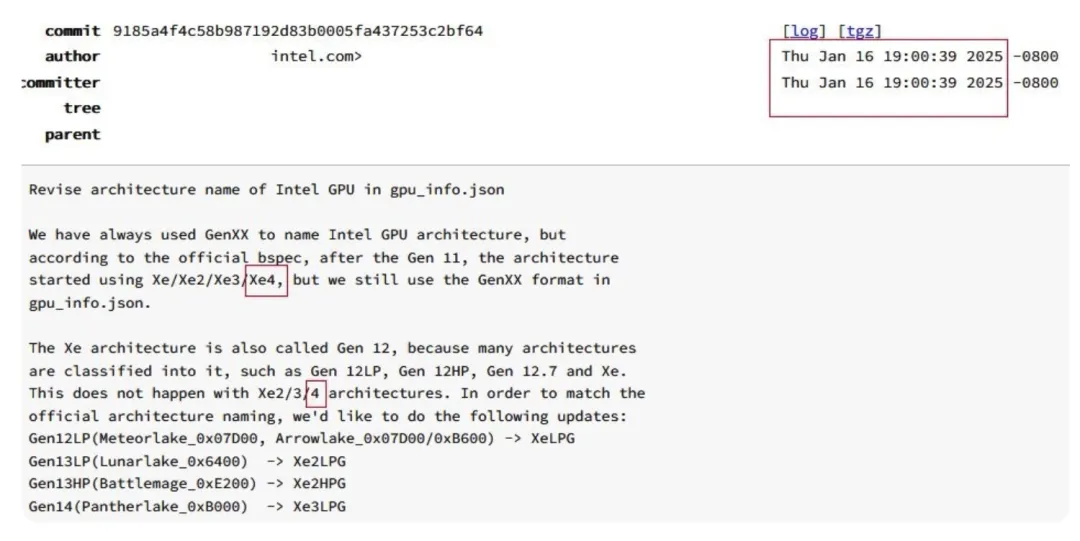The height and width of the screenshot is (541, 1080).
Task: Click the author's intel.com email text
Action: [316, 57]
